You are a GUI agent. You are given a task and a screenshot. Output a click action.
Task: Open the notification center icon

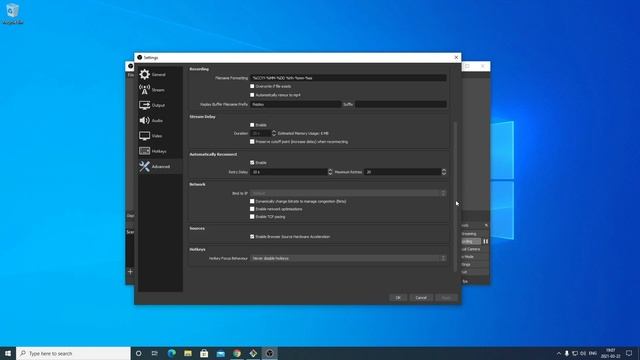coord(629,353)
